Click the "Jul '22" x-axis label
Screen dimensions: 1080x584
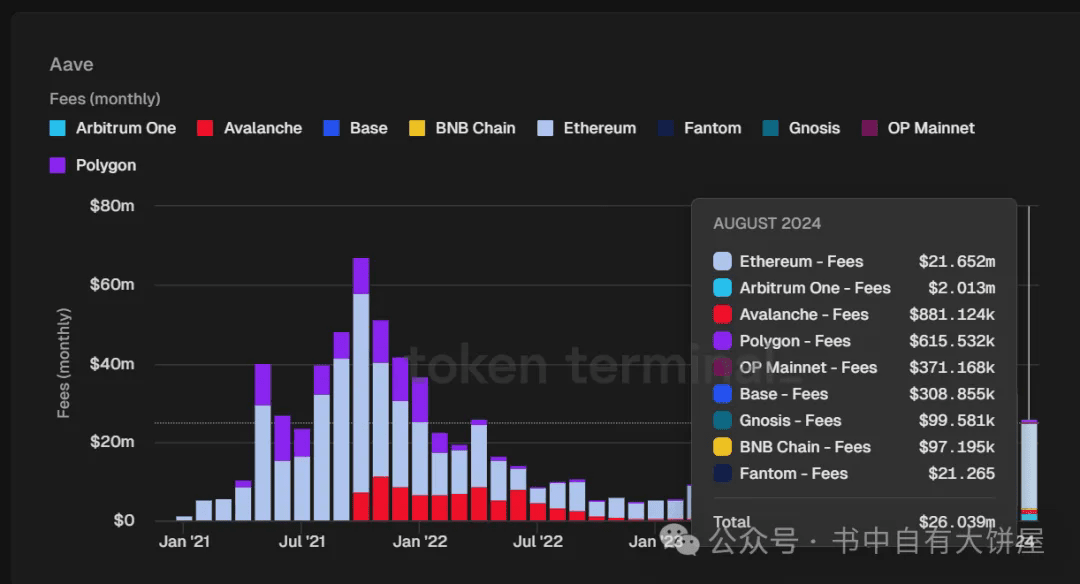tap(538, 542)
